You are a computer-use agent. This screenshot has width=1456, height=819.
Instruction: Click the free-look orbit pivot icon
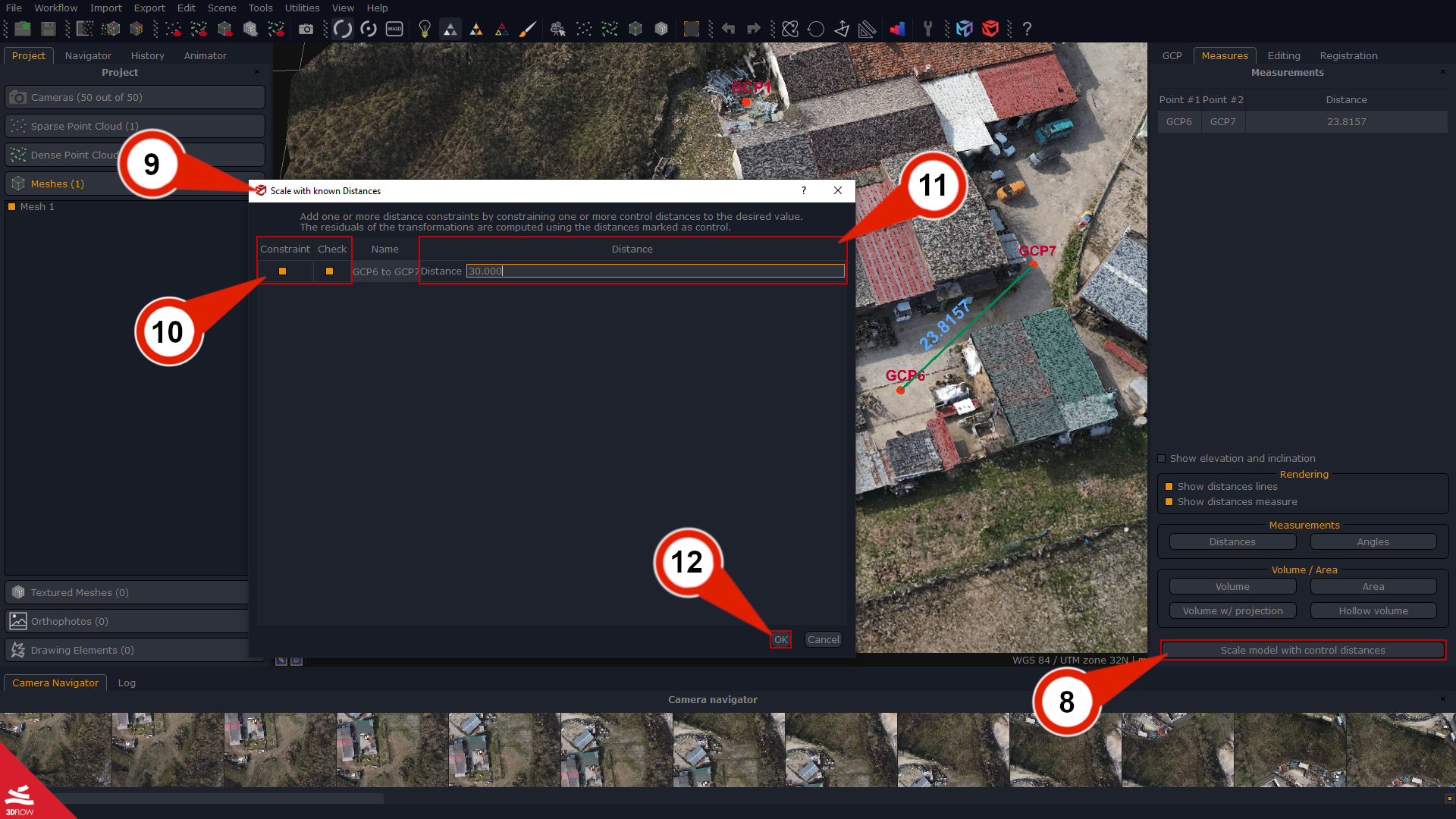[369, 29]
